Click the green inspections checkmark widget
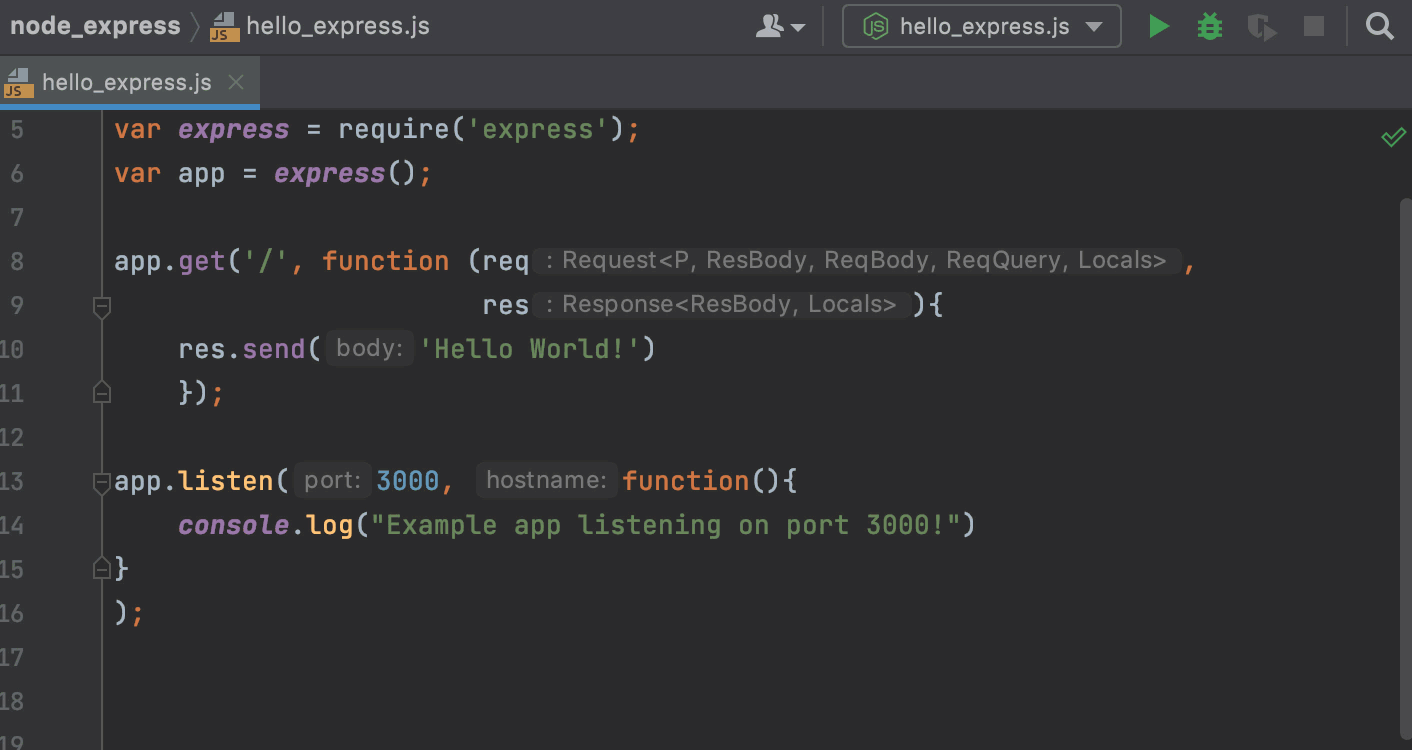Image resolution: width=1412 pixels, height=750 pixels. (1394, 137)
